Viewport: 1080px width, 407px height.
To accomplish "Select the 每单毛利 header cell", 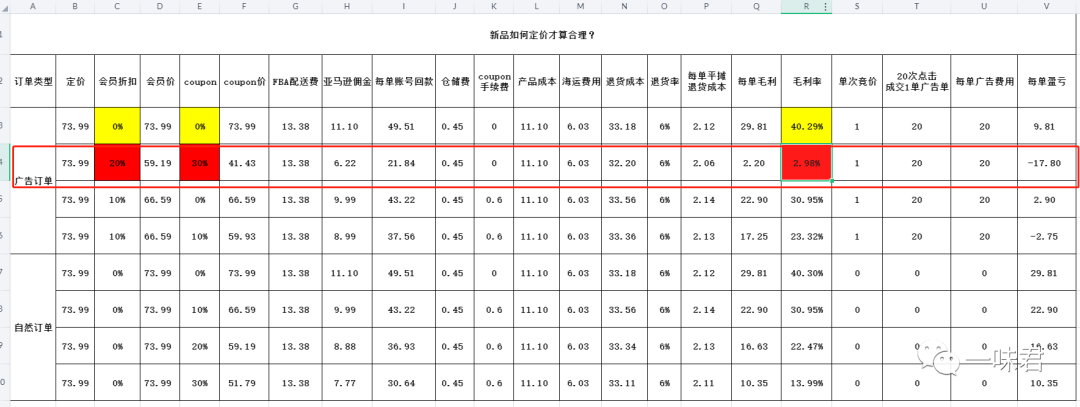I will pyautogui.click(x=757, y=81).
